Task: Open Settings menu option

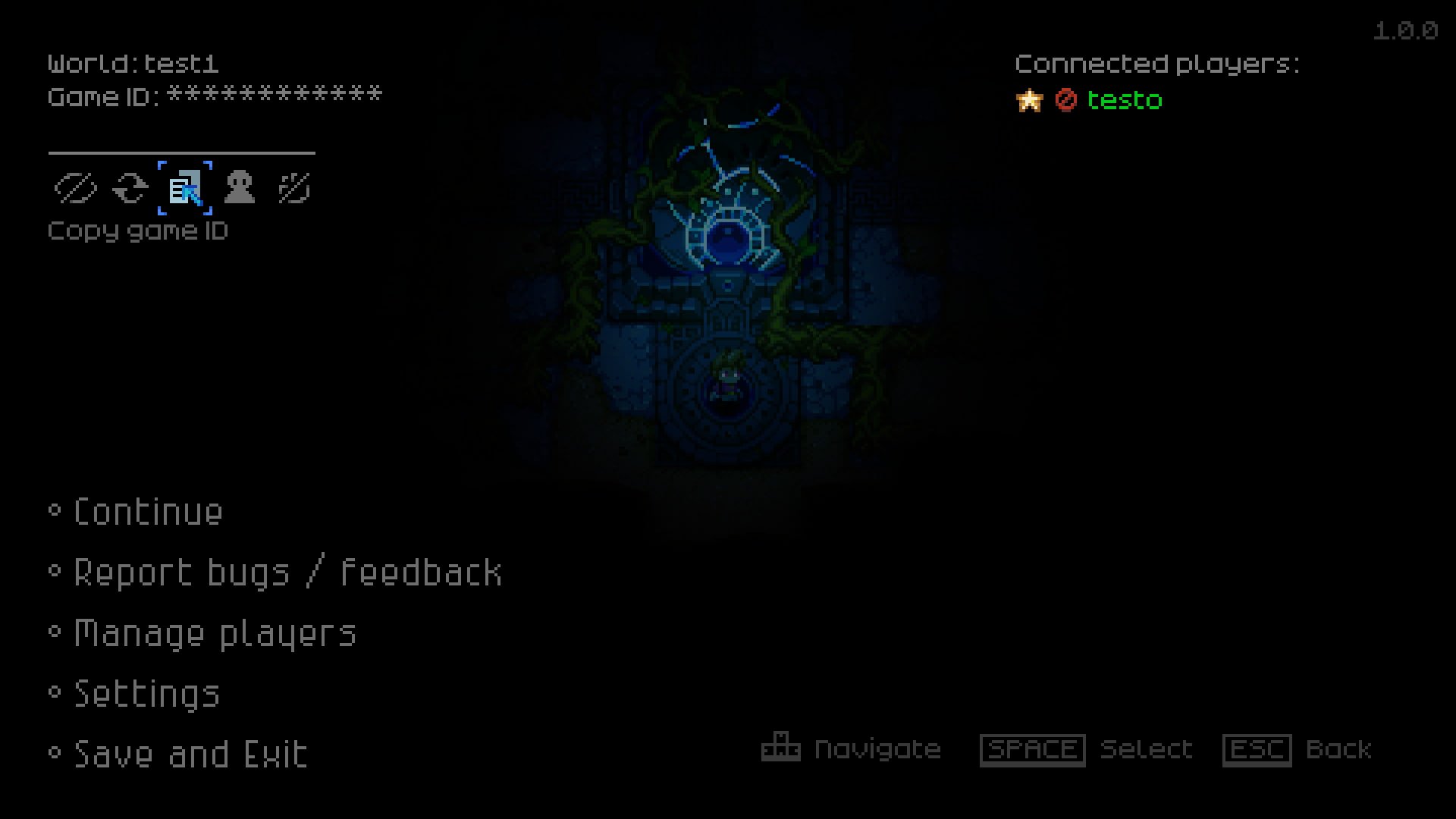Action: point(148,692)
